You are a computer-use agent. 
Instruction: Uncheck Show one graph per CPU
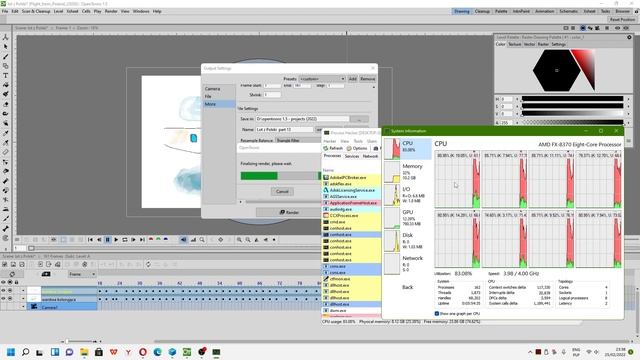pos(437,313)
